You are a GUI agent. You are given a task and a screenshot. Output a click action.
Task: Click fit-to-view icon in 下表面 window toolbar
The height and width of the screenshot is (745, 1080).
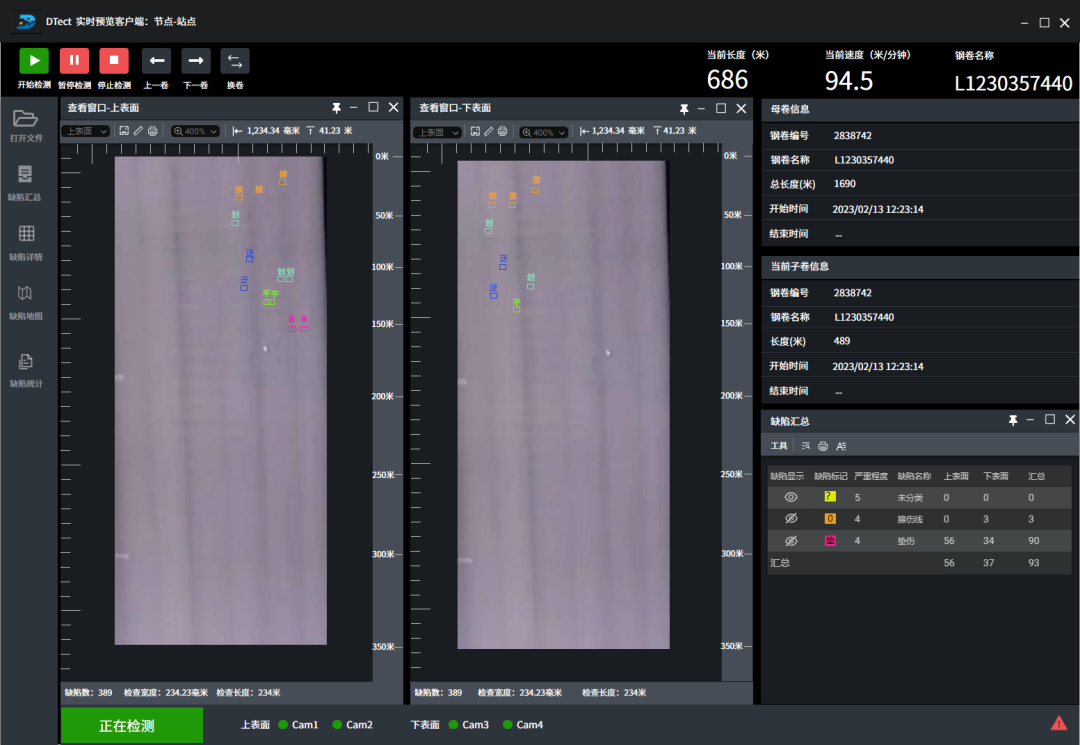point(475,132)
